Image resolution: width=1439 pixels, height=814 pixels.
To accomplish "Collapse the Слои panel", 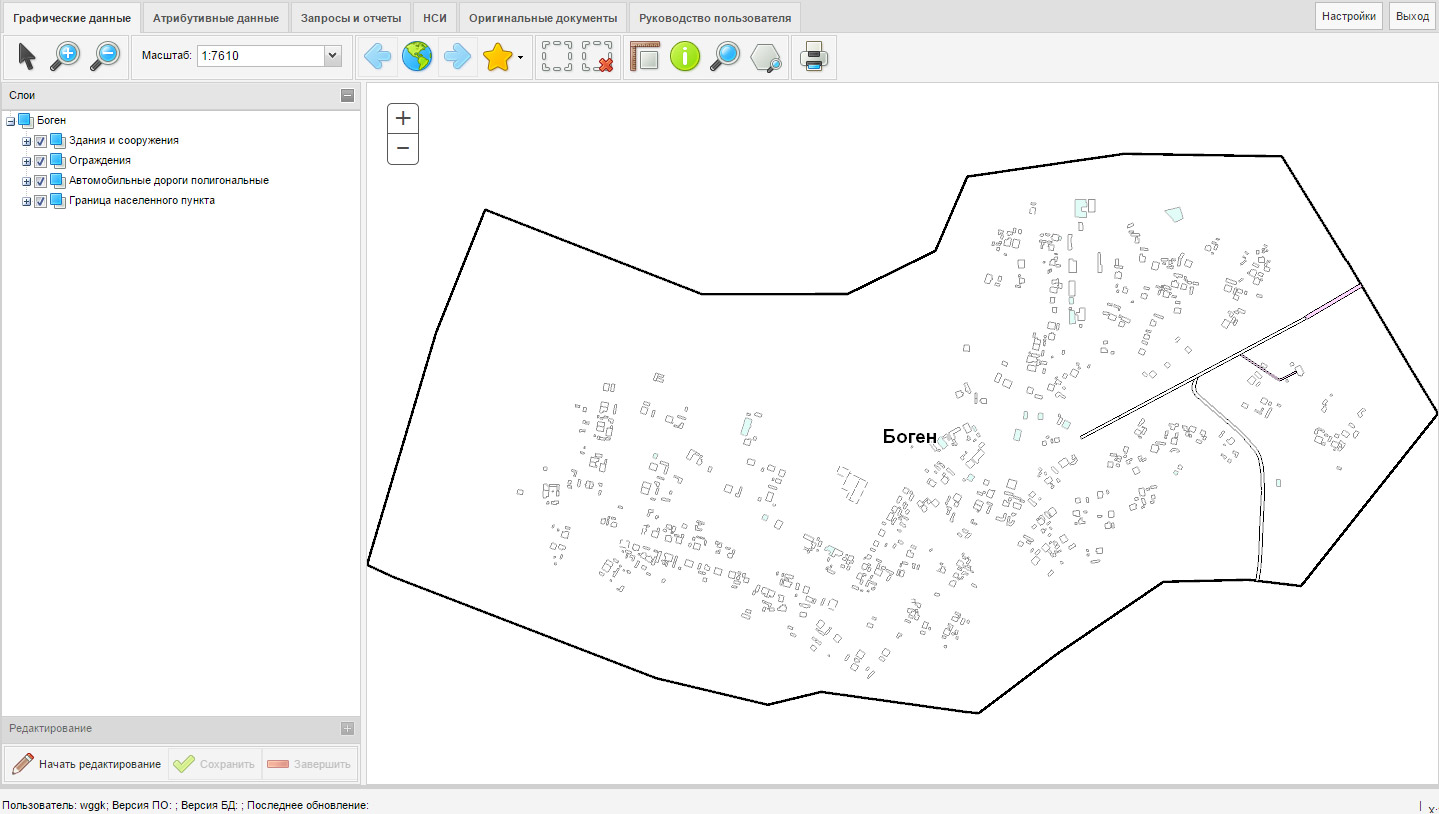I will coord(347,96).
